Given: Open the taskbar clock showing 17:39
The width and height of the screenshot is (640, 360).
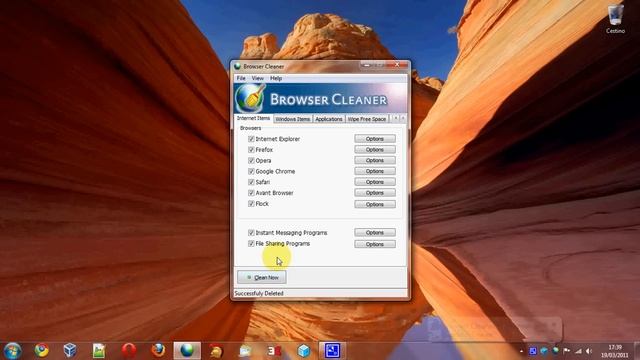Looking at the screenshot, I should click(614, 351).
